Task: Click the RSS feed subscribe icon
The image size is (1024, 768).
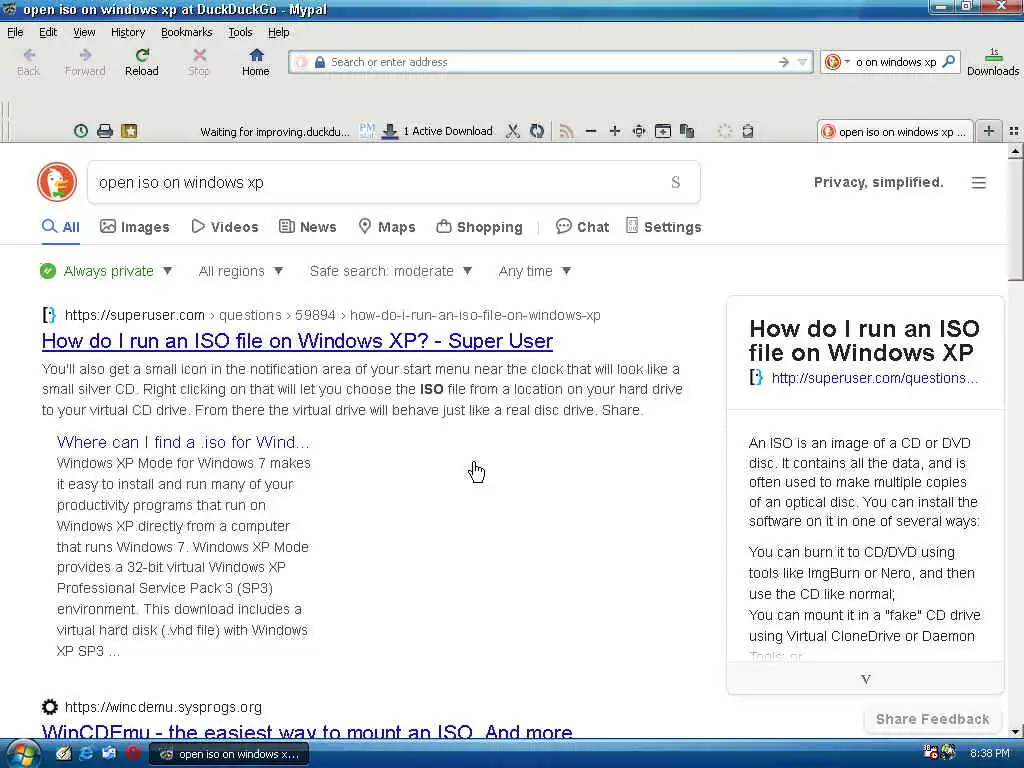Action: pos(566,131)
